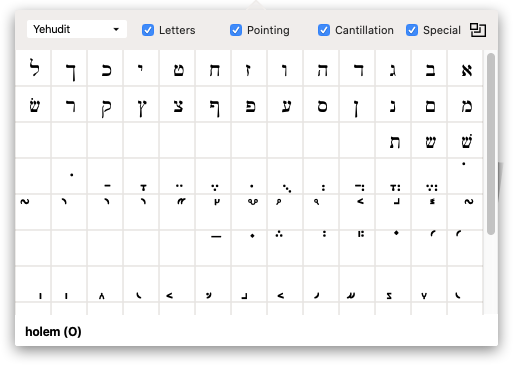The image size is (513, 365).
Task: Turn off the Special checkbox
Action: [x=412, y=30]
